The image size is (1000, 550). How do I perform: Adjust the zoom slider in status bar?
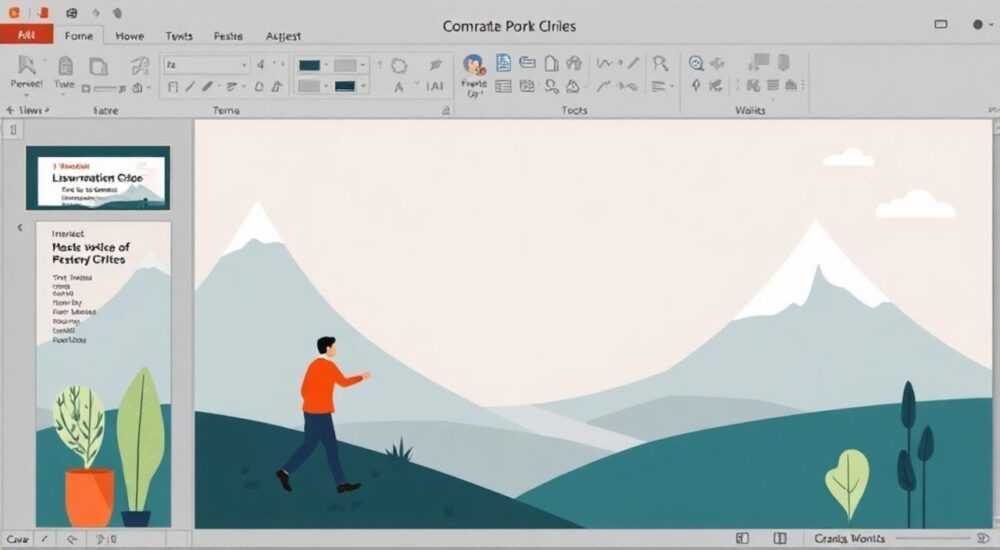coord(935,539)
